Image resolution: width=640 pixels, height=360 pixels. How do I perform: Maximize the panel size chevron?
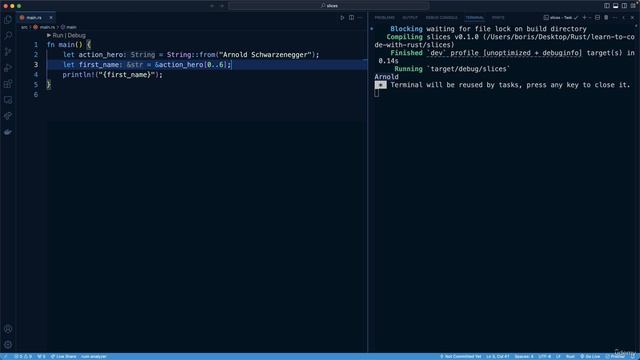click(x=623, y=18)
